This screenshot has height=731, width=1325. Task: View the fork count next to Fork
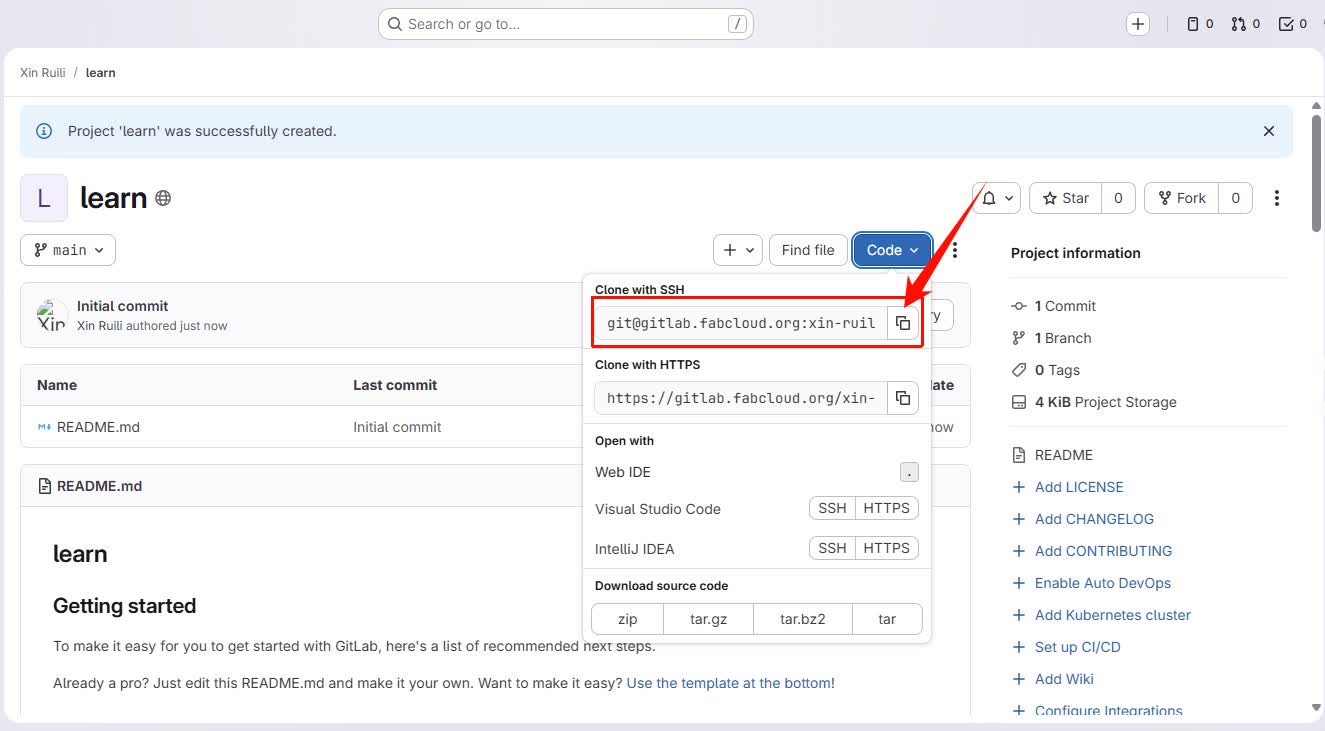click(x=1236, y=198)
